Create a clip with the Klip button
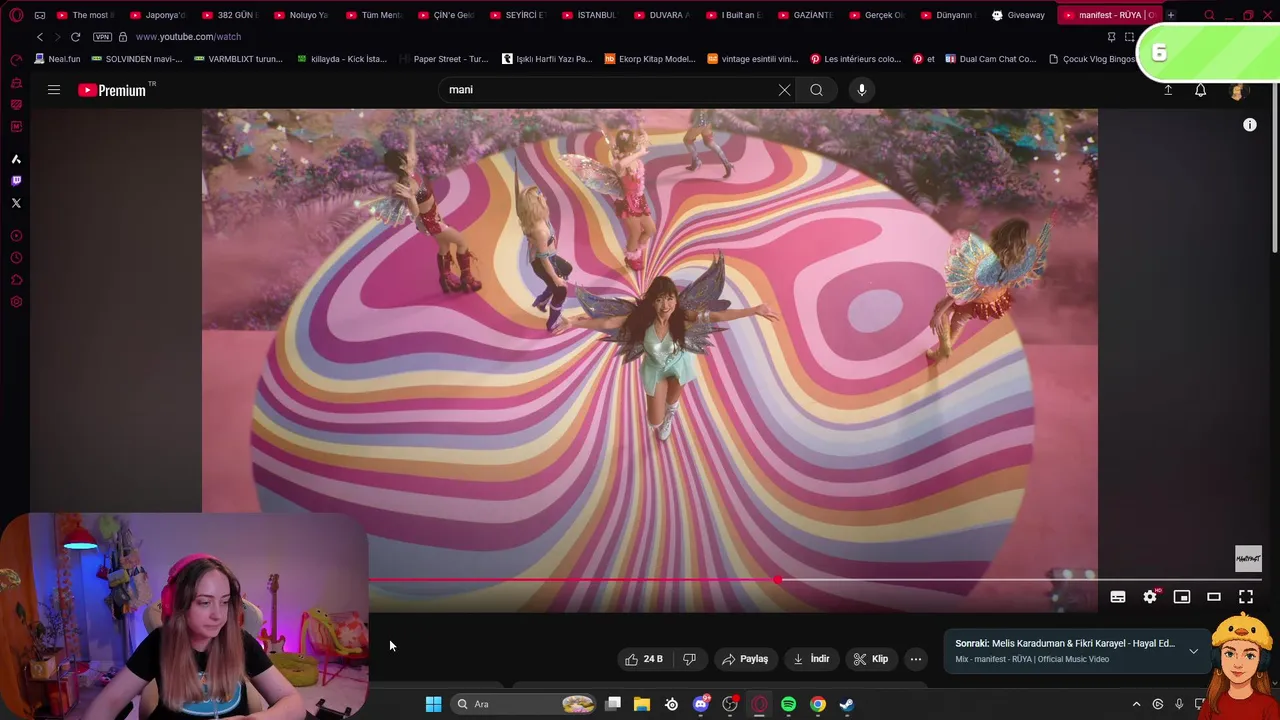 871,659
